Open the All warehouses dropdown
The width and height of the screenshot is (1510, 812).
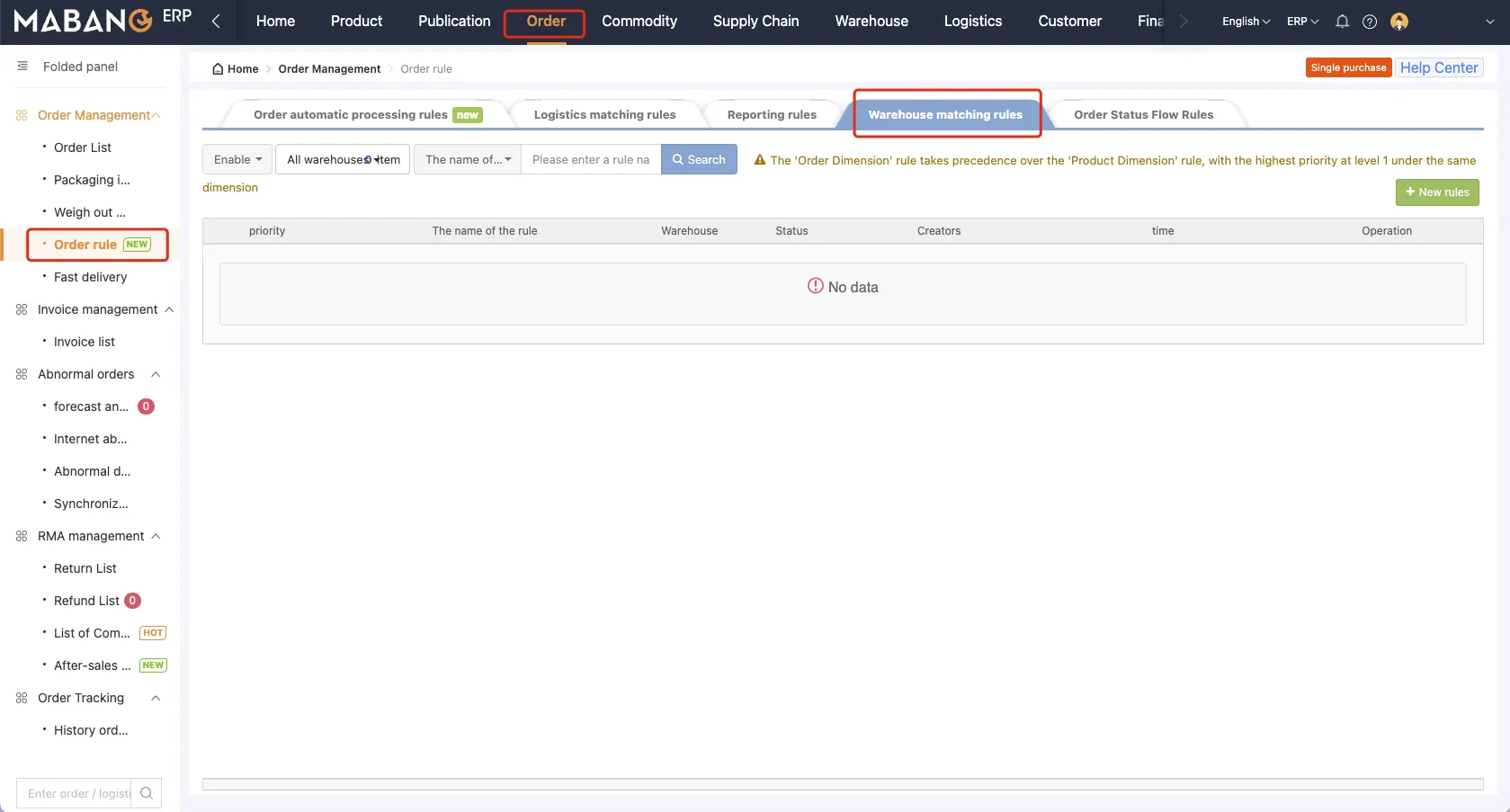(x=343, y=159)
